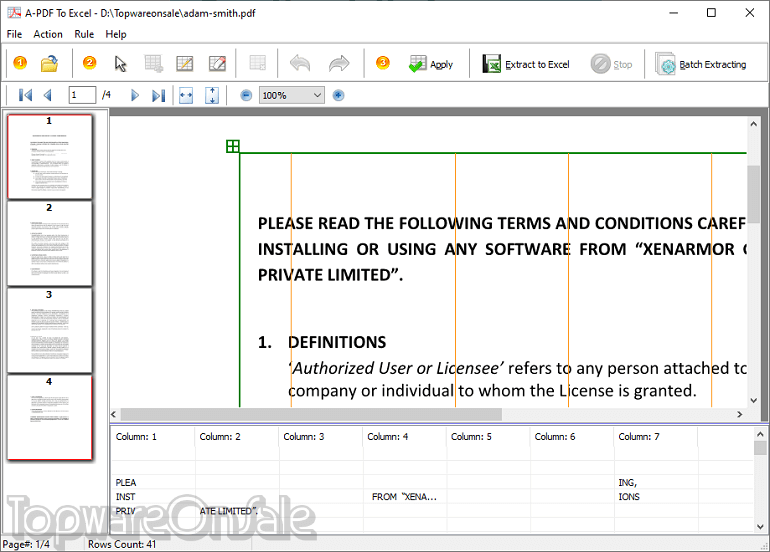Redo the last action
The width and height of the screenshot is (770, 552).
[339, 63]
